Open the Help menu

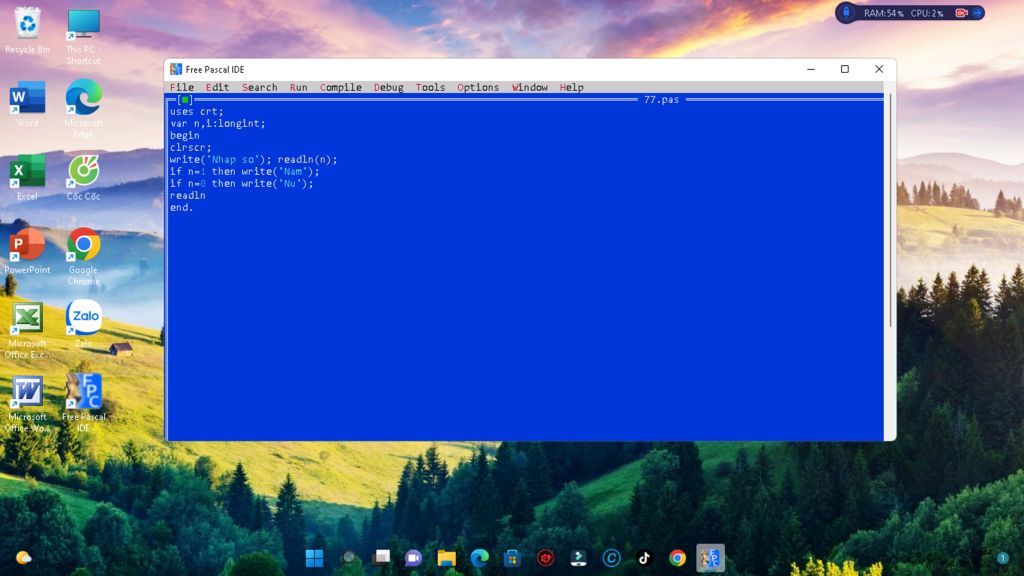[571, 87]
